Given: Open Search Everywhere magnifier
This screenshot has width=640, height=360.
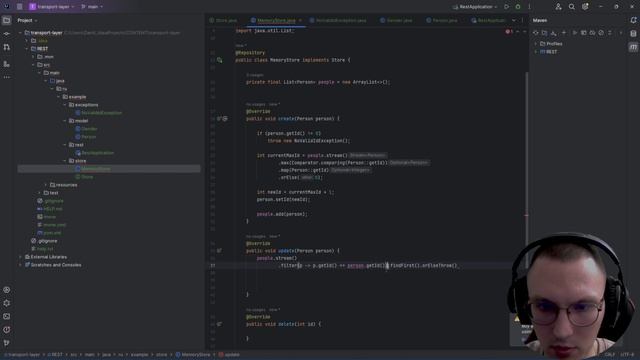Looking at the screenshot, I should coord(571,7).
